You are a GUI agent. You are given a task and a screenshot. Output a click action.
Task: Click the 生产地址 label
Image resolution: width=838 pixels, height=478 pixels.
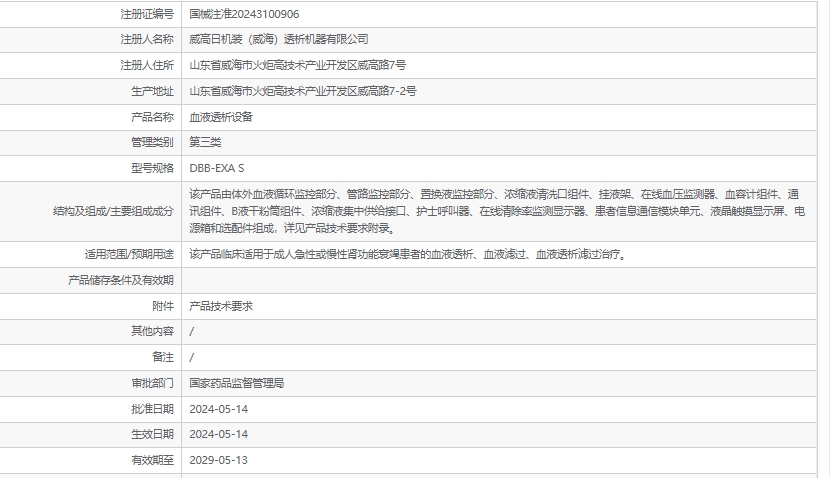pyautogui.click(x=152, y=91)
